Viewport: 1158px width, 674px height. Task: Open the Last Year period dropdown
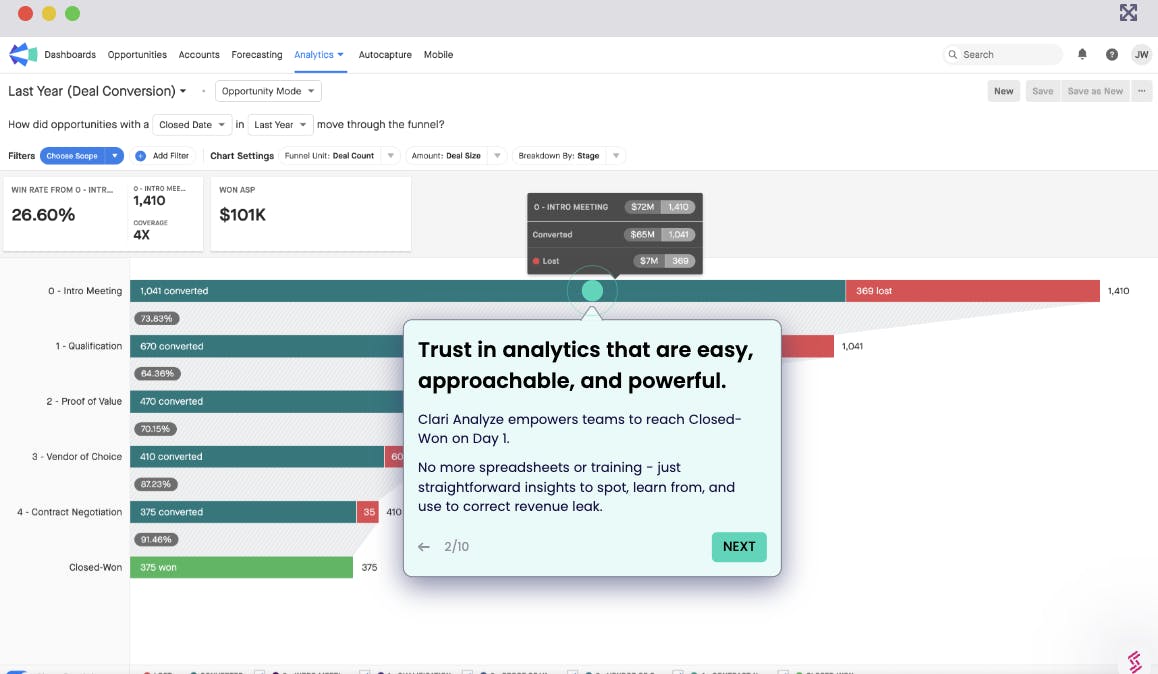[x=281, y=125]
